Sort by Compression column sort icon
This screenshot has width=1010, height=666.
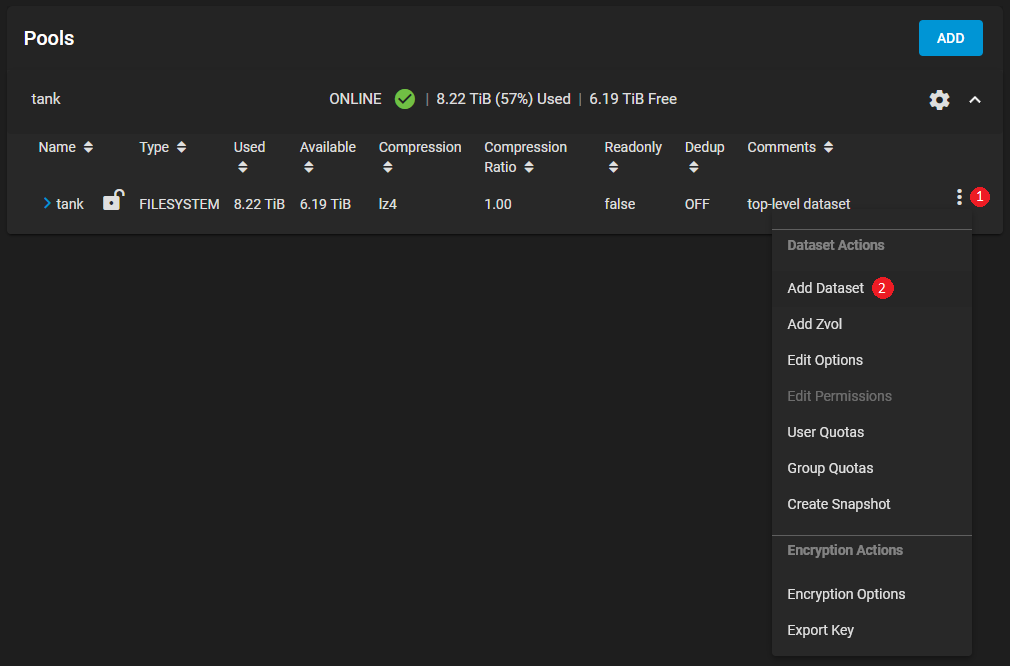[x=387, y=167]
